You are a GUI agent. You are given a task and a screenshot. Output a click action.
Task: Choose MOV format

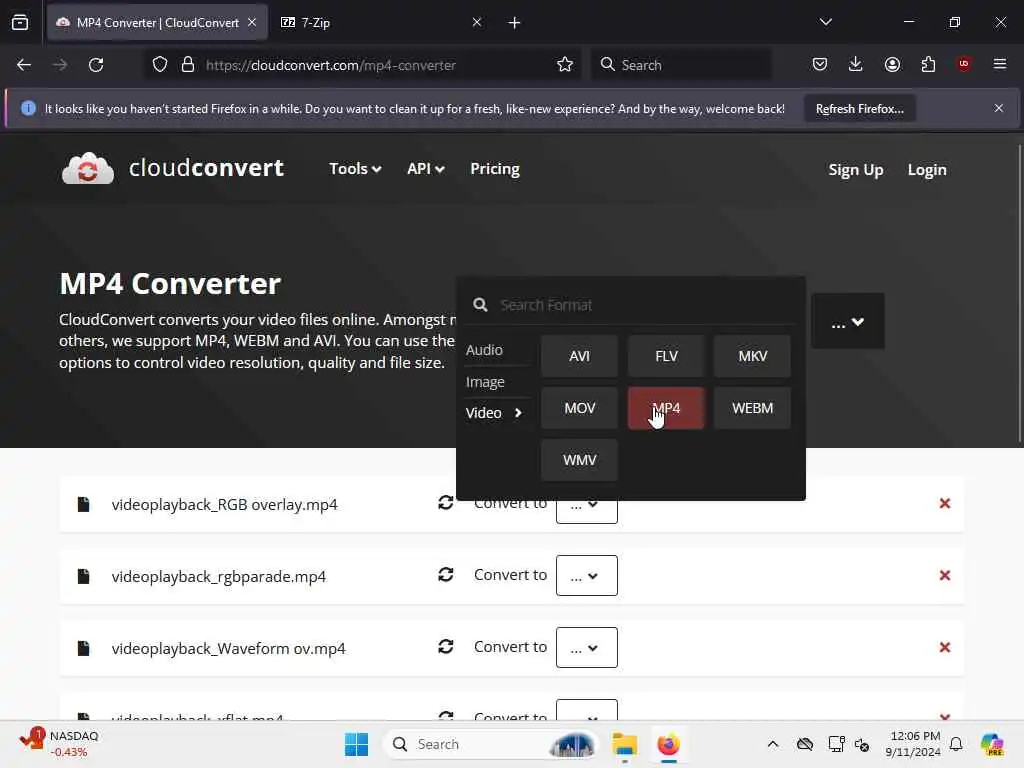pyautogui.click(x=579, y=408)
